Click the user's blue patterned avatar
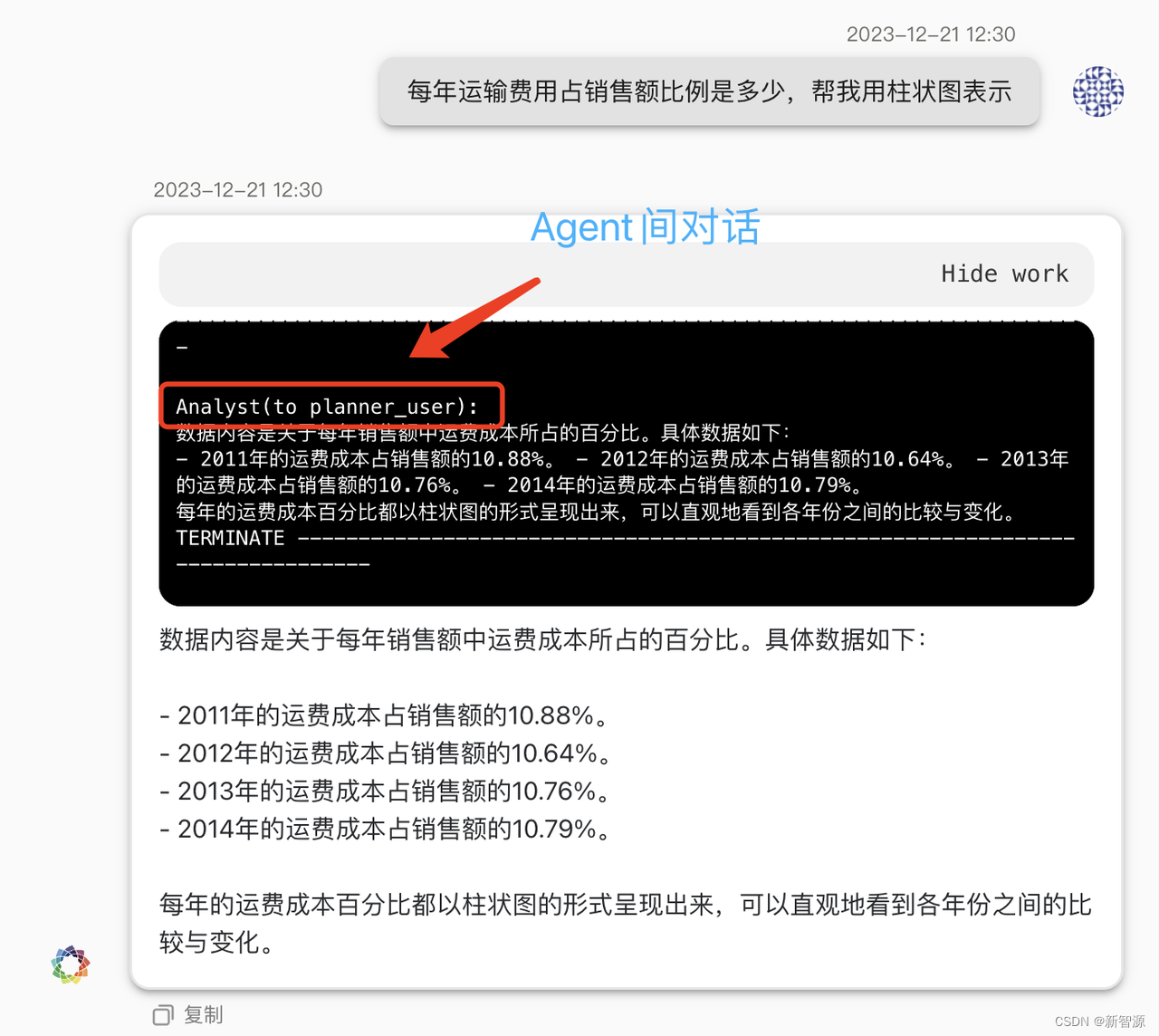 (x=1098, y=91)
